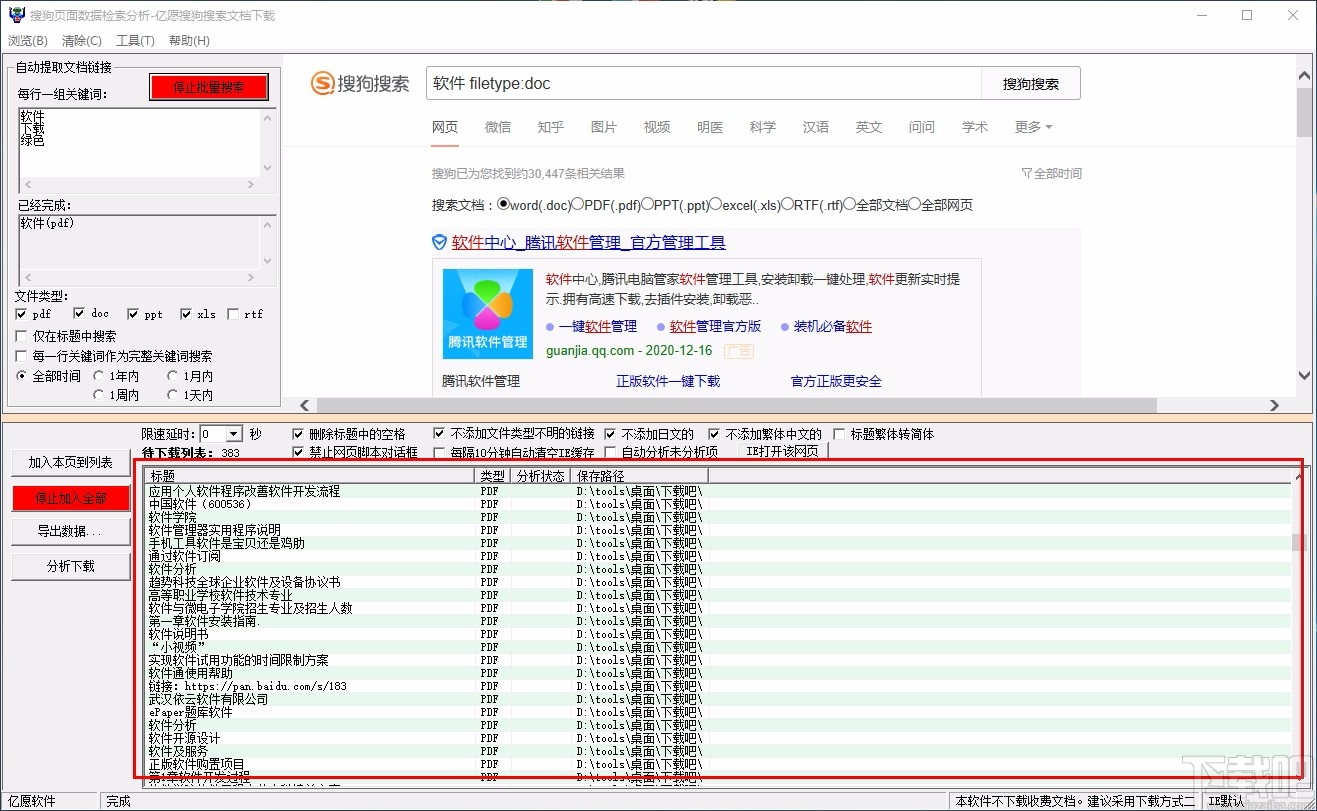Open the 软件中心_腾讯软件管理 result link
This screenshot has height=811, width=1317.
(x=588, y=241)
